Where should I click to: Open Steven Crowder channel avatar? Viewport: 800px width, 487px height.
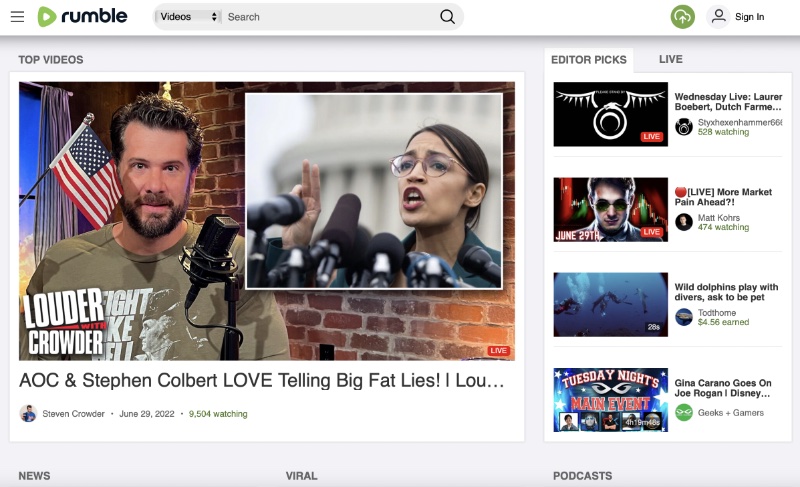(x=28, y=413)
